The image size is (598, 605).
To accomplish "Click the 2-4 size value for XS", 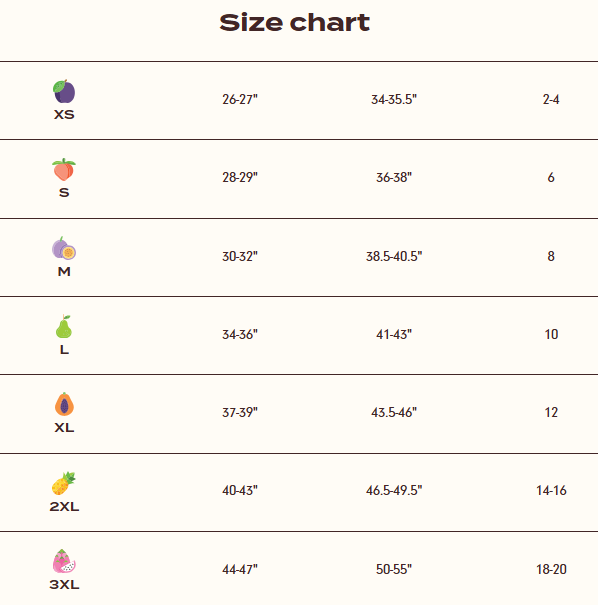I will coord(551,100).
